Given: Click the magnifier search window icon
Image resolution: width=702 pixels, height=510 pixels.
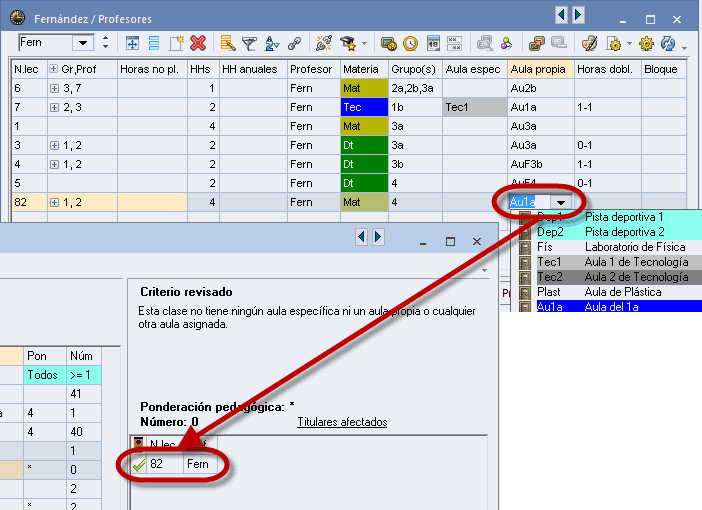Looking at the screenshot, I should coord(484,43).
